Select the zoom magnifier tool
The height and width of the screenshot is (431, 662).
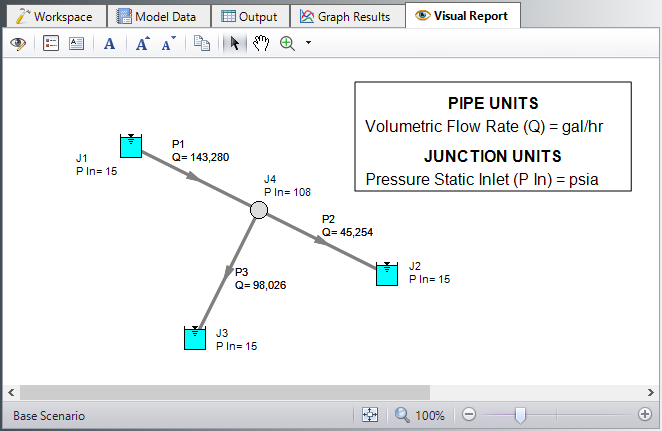coord(288,44)
